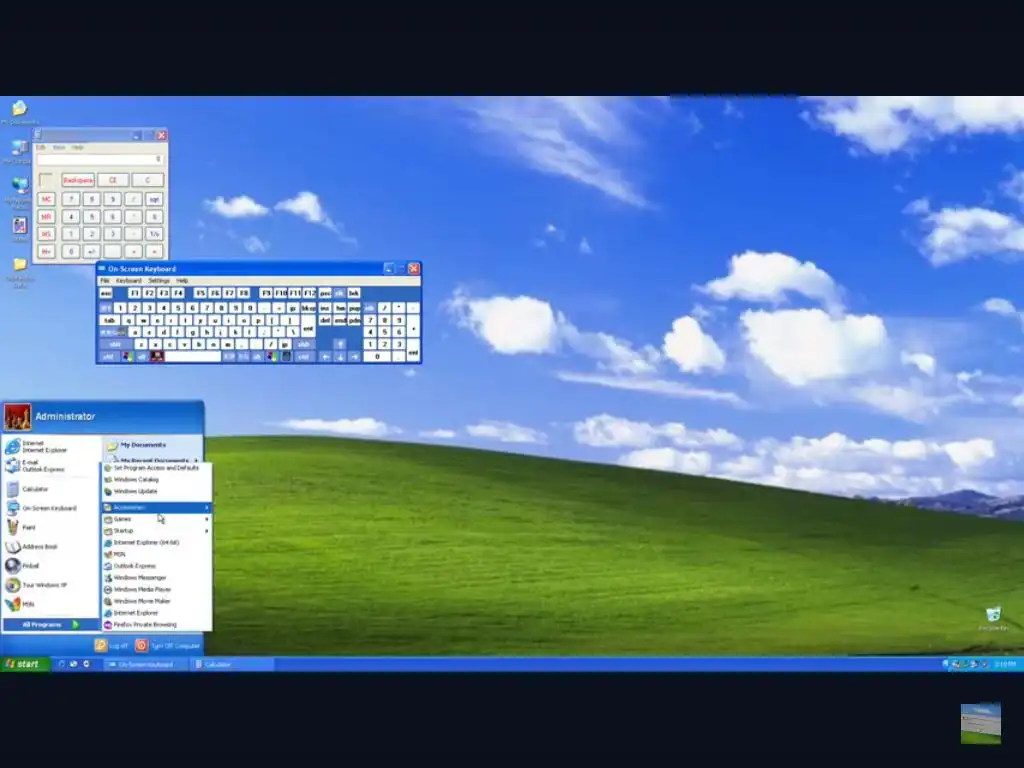Click the q key on On-Screen Keyboard
Image resolution: width=1024 pixels, height=768 pixels.
pyautogui.click(x=129, y=321)
